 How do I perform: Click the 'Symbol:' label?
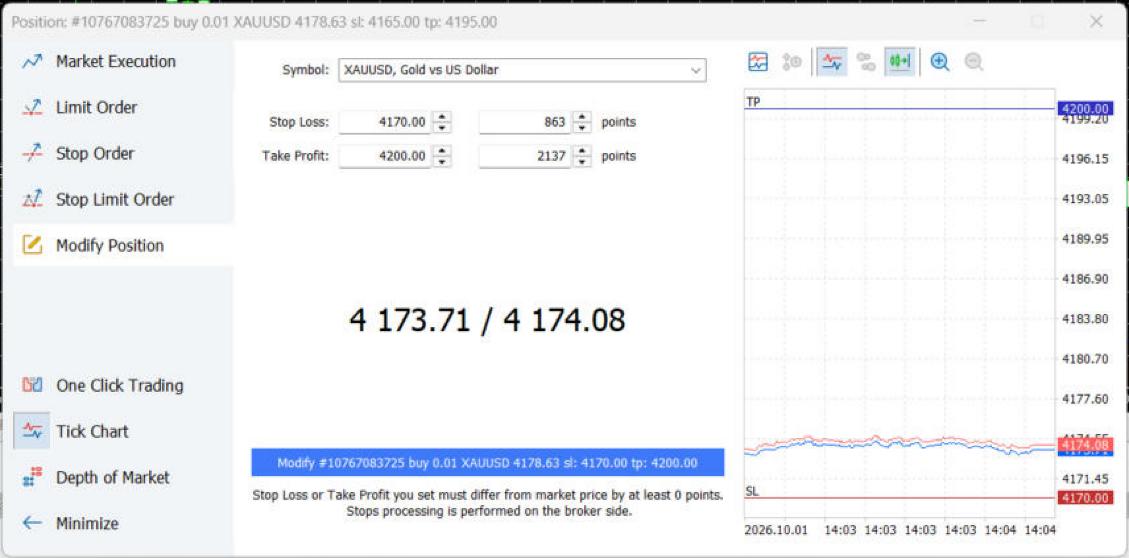point(305,70)
